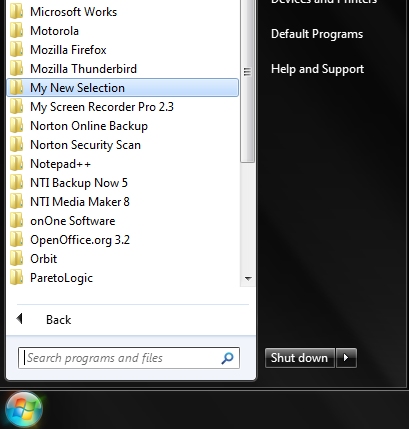
Task: Click the Orbit folder icon
Action: pyautogui.click(x=16, y=259)
